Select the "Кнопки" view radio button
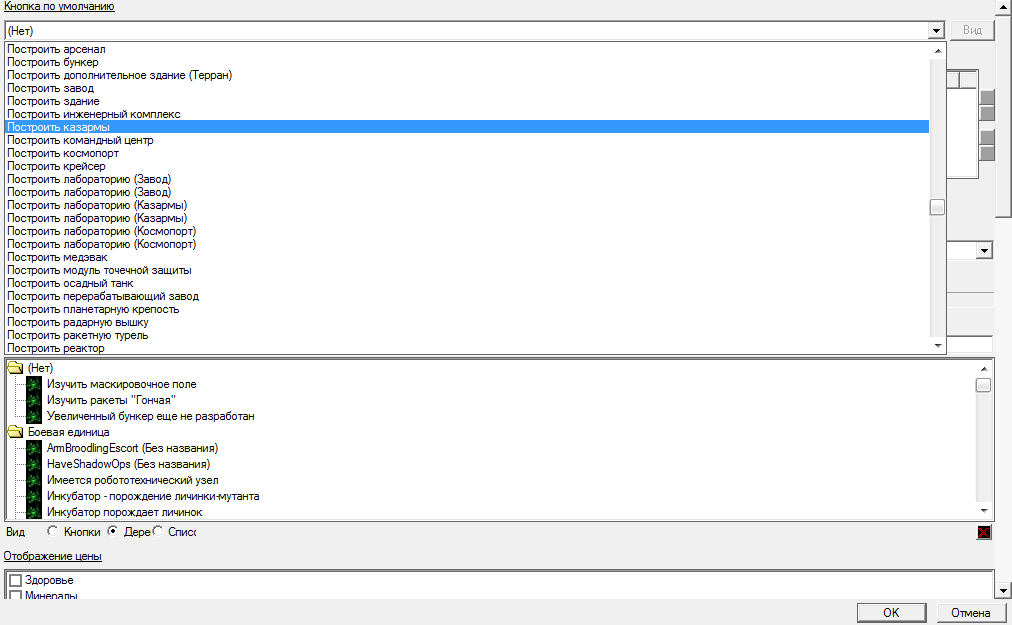This screenshot has width=1012, height=625. click(53, 532)
